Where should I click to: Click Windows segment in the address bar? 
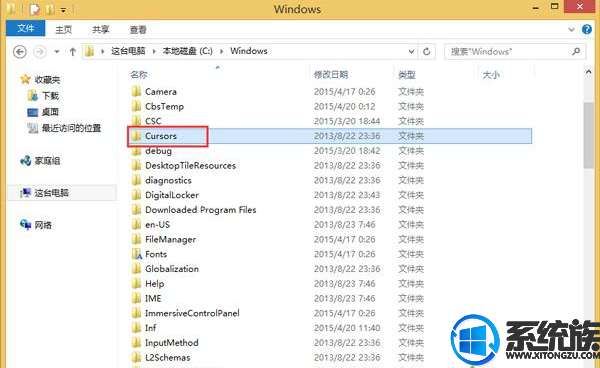point(249,51)
